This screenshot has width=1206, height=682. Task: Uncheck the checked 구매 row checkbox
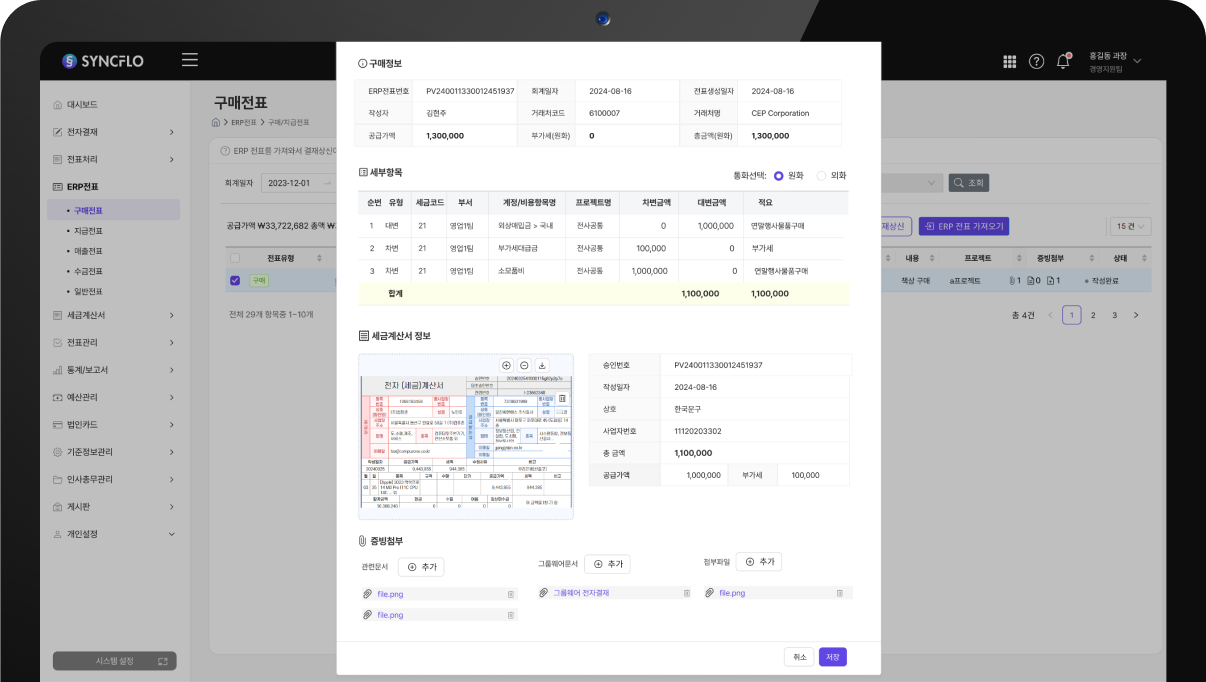tap(235, 281)
